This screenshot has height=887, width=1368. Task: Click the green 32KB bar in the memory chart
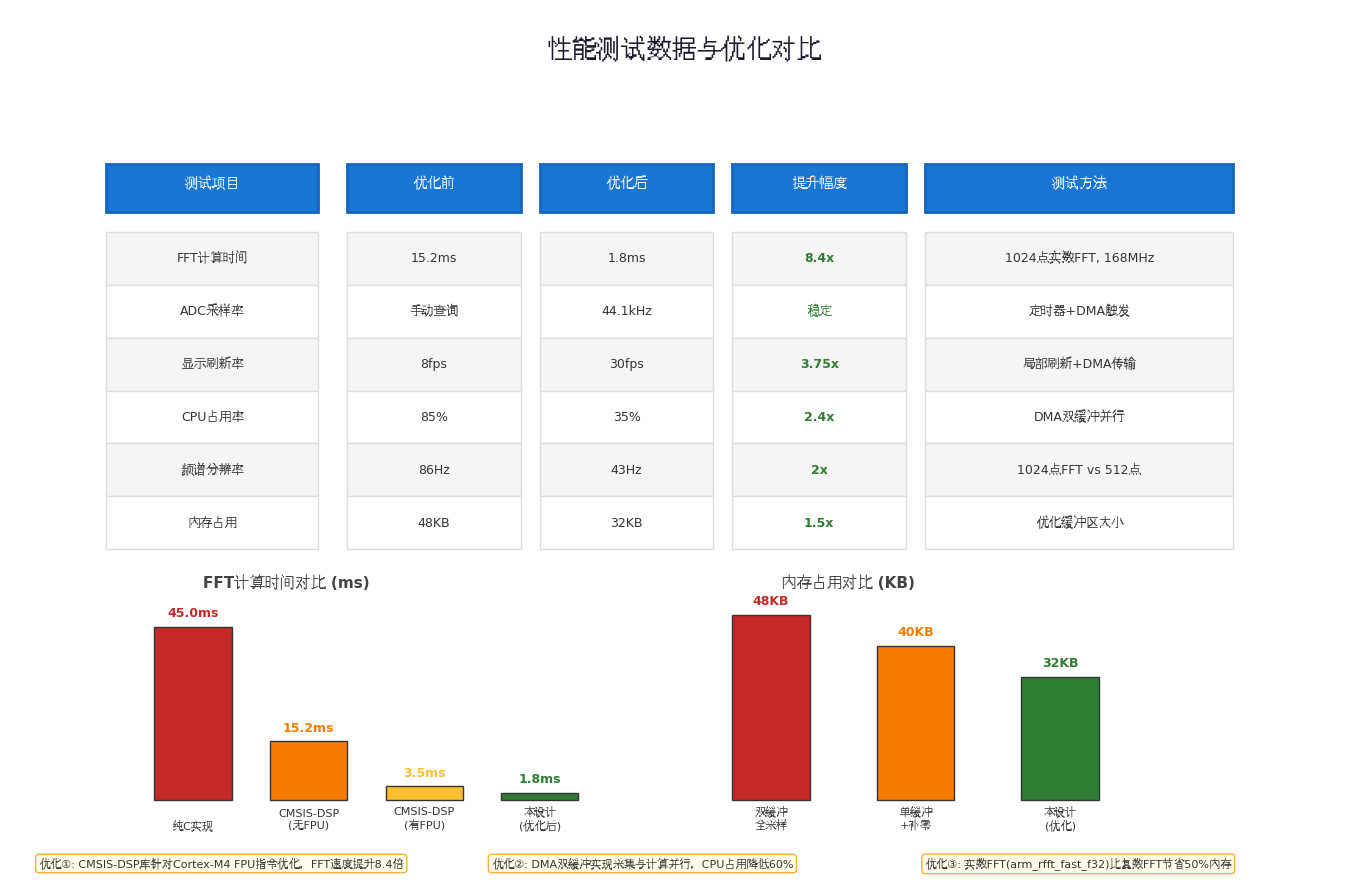pos(1060,739)
